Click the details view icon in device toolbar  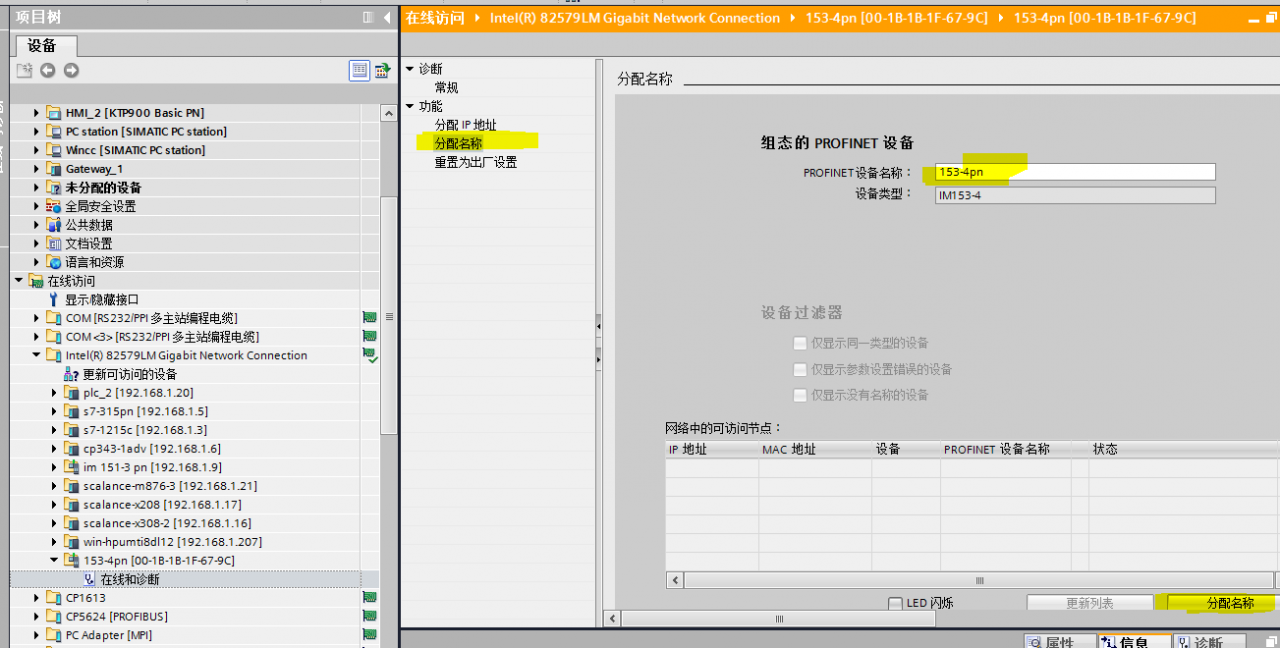(359, 70)
